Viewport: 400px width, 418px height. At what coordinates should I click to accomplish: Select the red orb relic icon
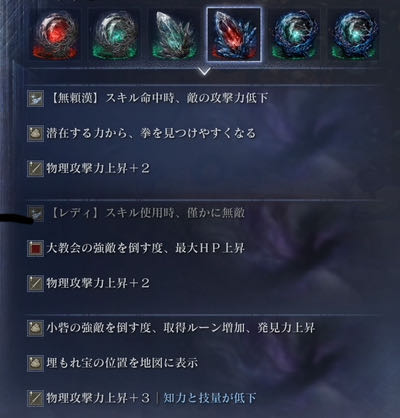[55, 35]
